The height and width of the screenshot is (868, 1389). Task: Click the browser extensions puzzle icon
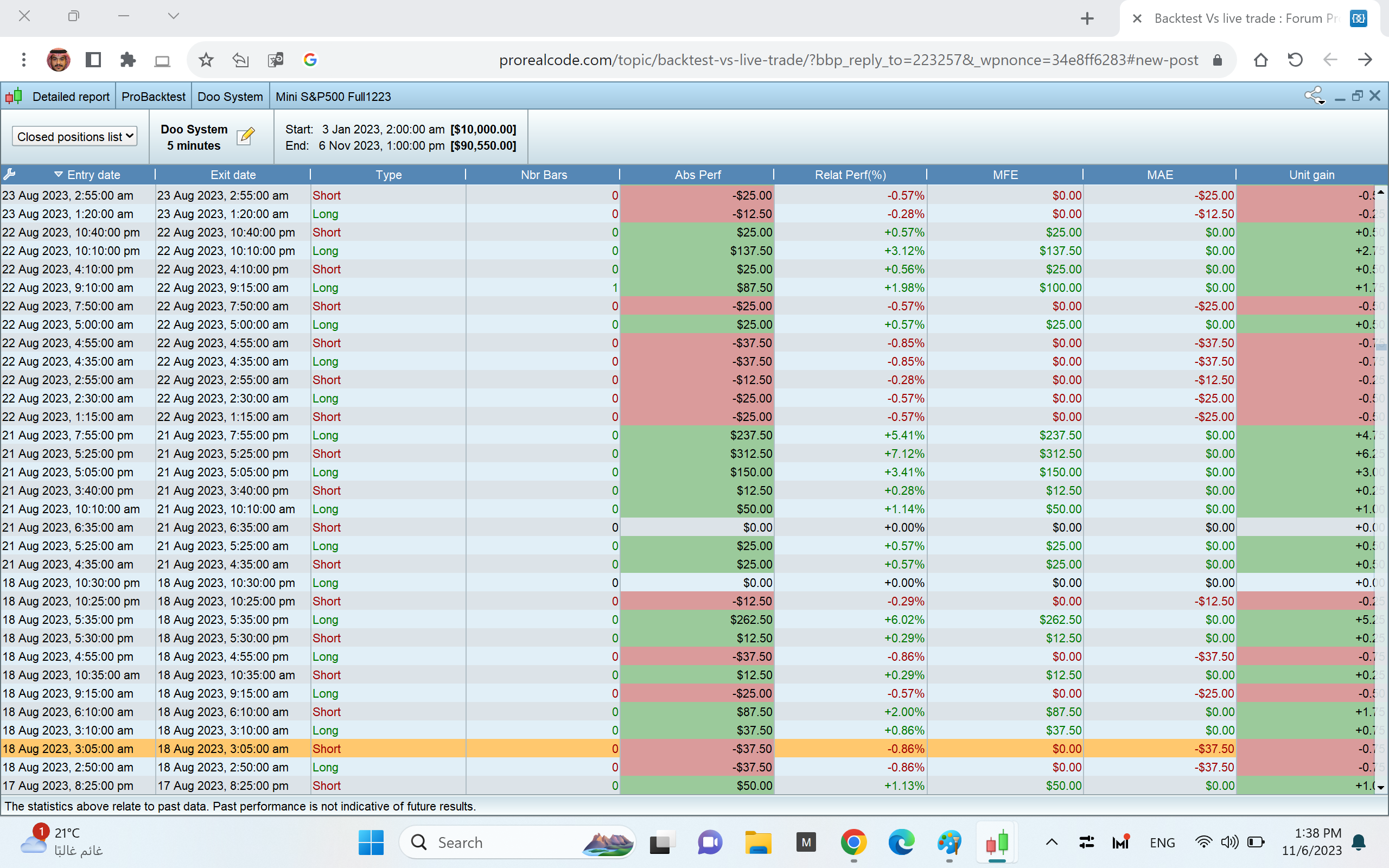tap(128, 60)
